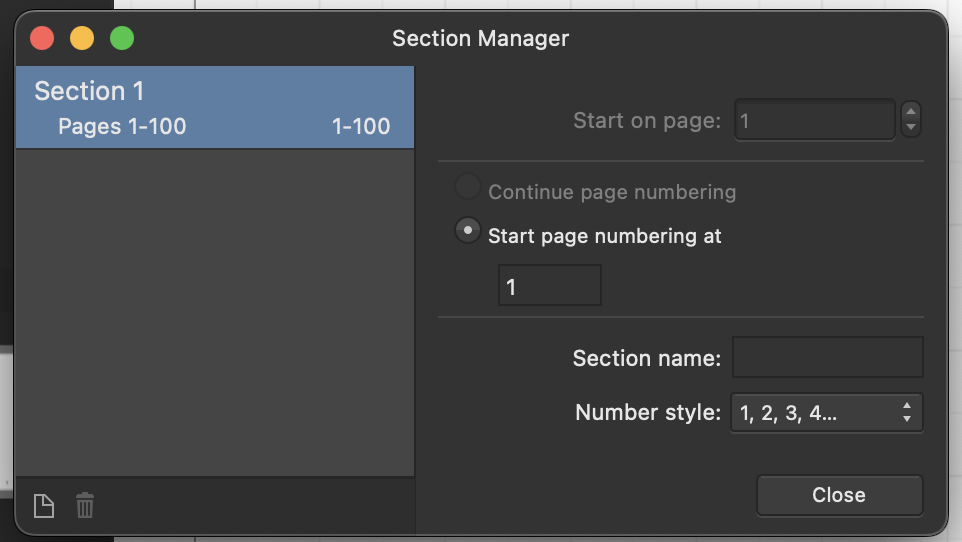The height and width of the screenshot is (542, 962).
Task: Decrease Start on page with down arrow
Action: click(x=911, y=127)
